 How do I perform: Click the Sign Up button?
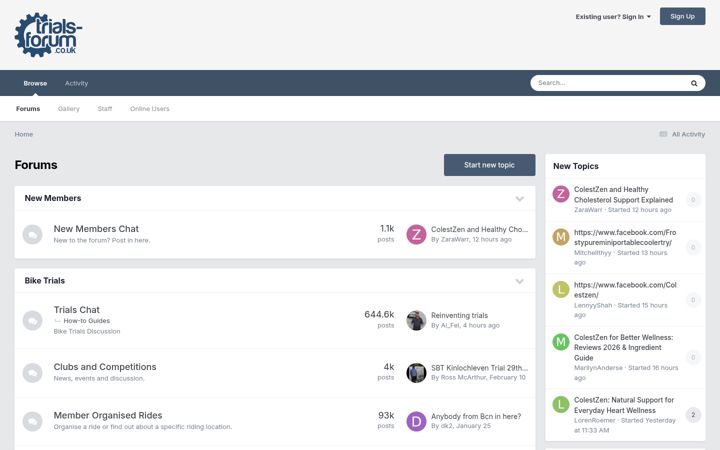coord(682,16)
